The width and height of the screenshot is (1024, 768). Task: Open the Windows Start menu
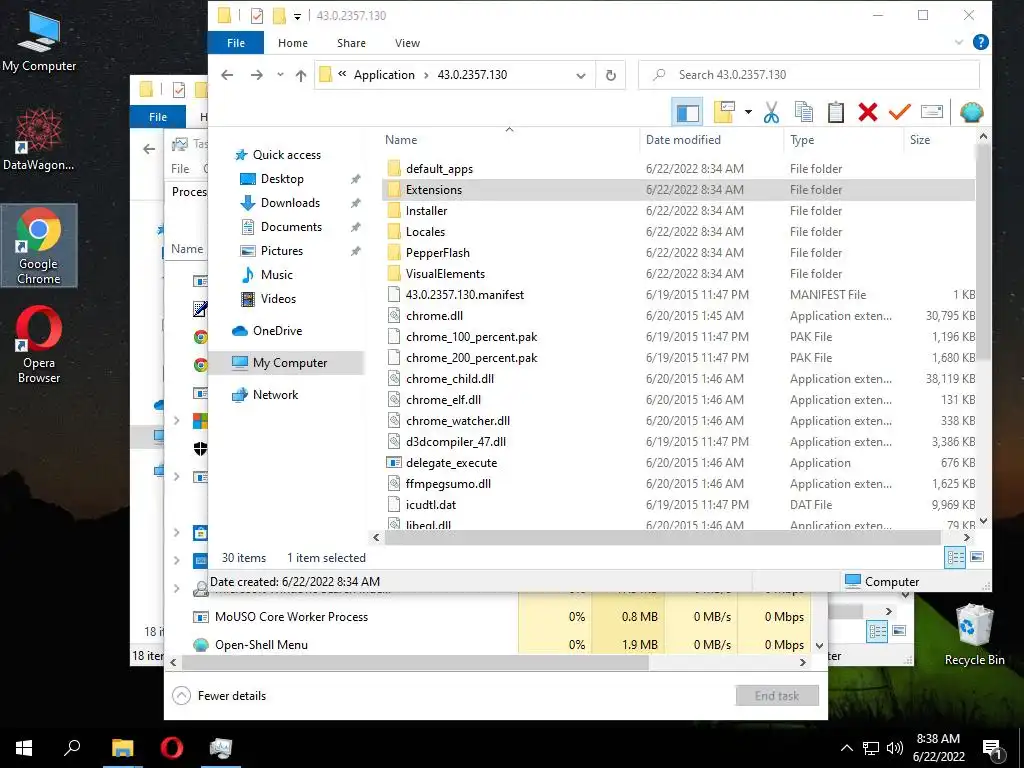[24, 748]
